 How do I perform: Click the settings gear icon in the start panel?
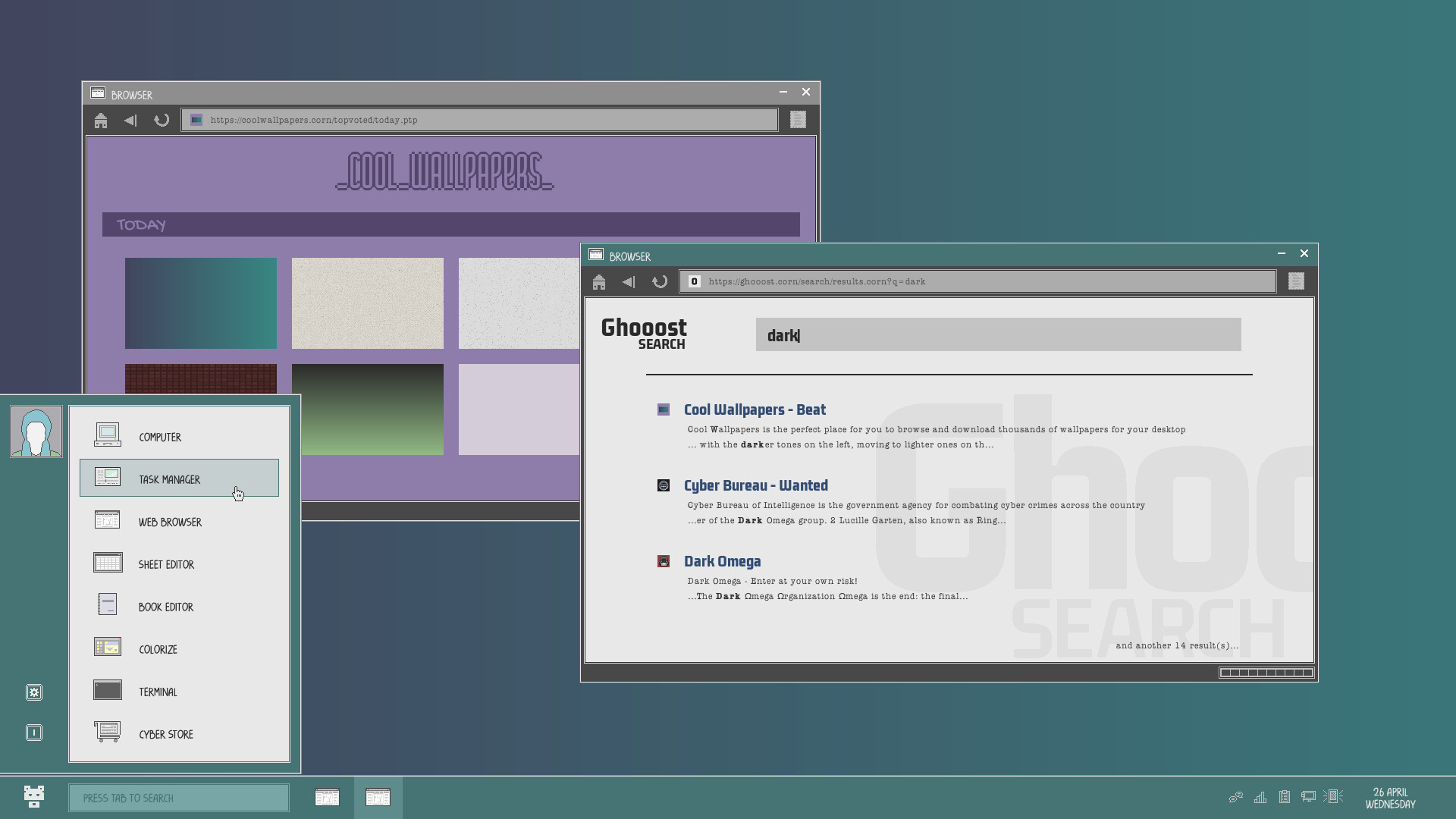[34, 692]
